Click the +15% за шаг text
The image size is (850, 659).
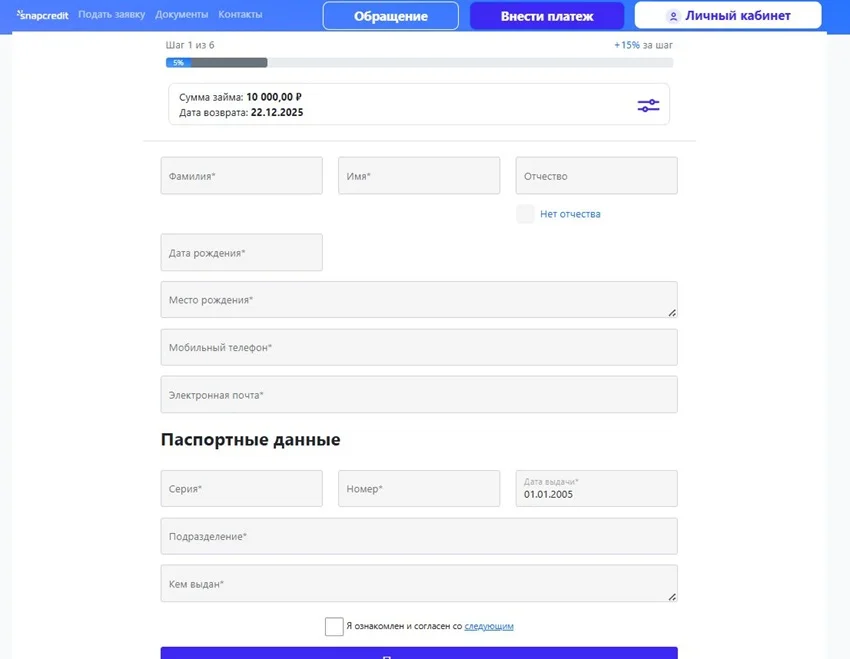coord(643,45)
